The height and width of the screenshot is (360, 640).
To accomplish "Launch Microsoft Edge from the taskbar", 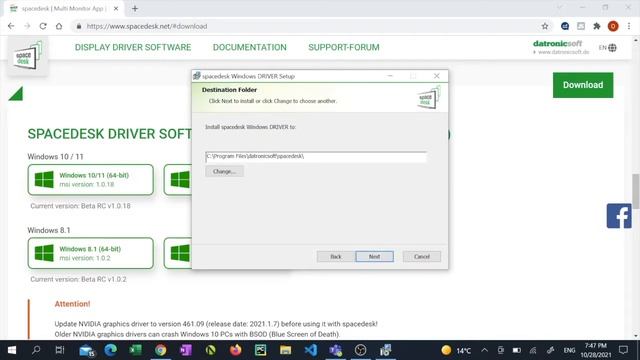I will [x=111, y=350].
